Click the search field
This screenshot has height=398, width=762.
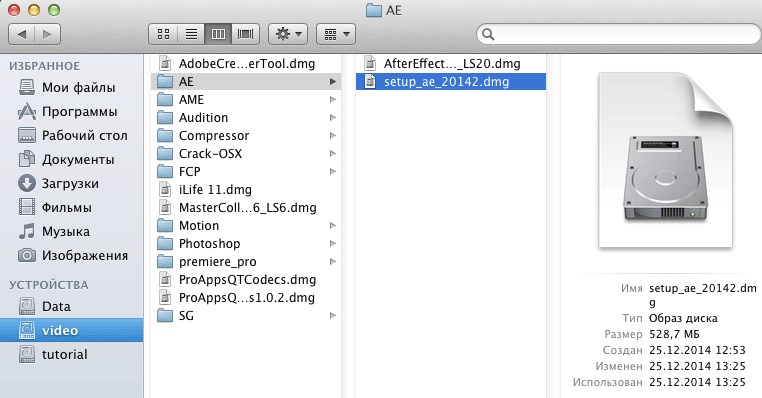[620, 34]
